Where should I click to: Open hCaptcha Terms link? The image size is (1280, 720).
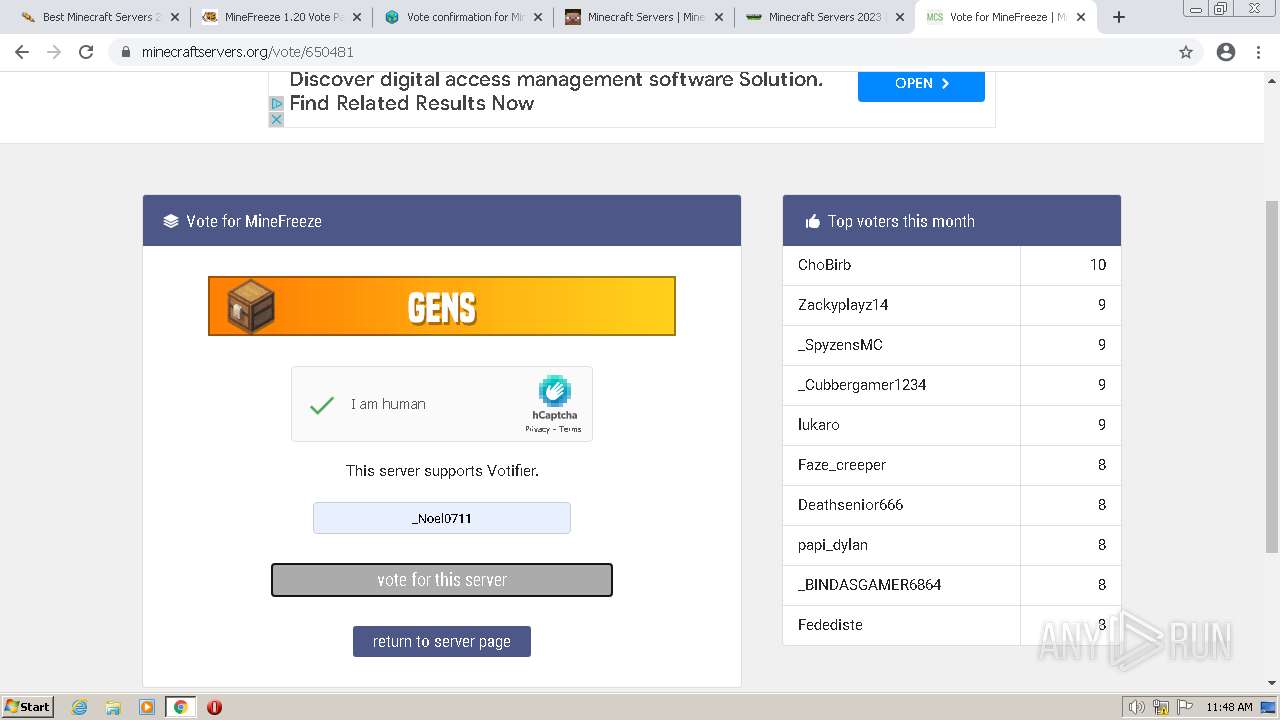pyautogui.click(x=570, y=429)
